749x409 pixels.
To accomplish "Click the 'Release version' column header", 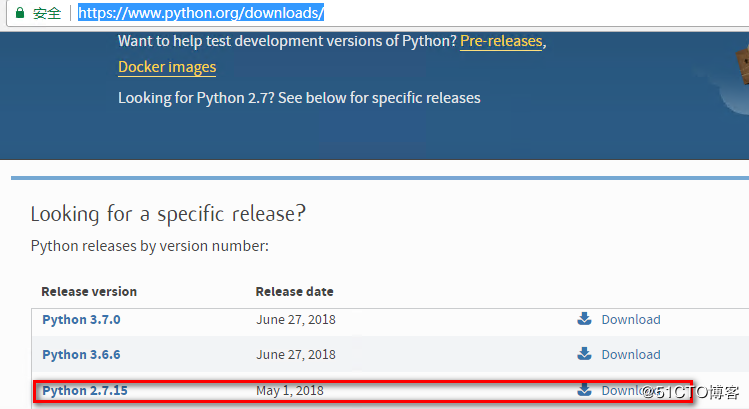I will [x=89, y=291].
